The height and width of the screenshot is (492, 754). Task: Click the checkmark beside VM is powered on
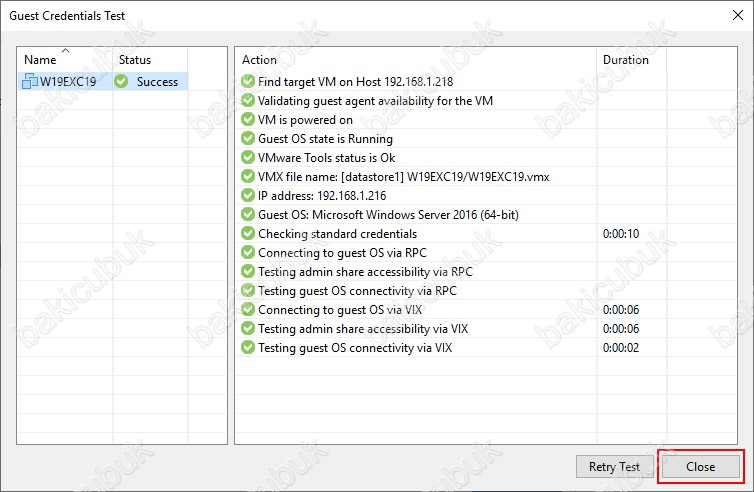(248, 119)
